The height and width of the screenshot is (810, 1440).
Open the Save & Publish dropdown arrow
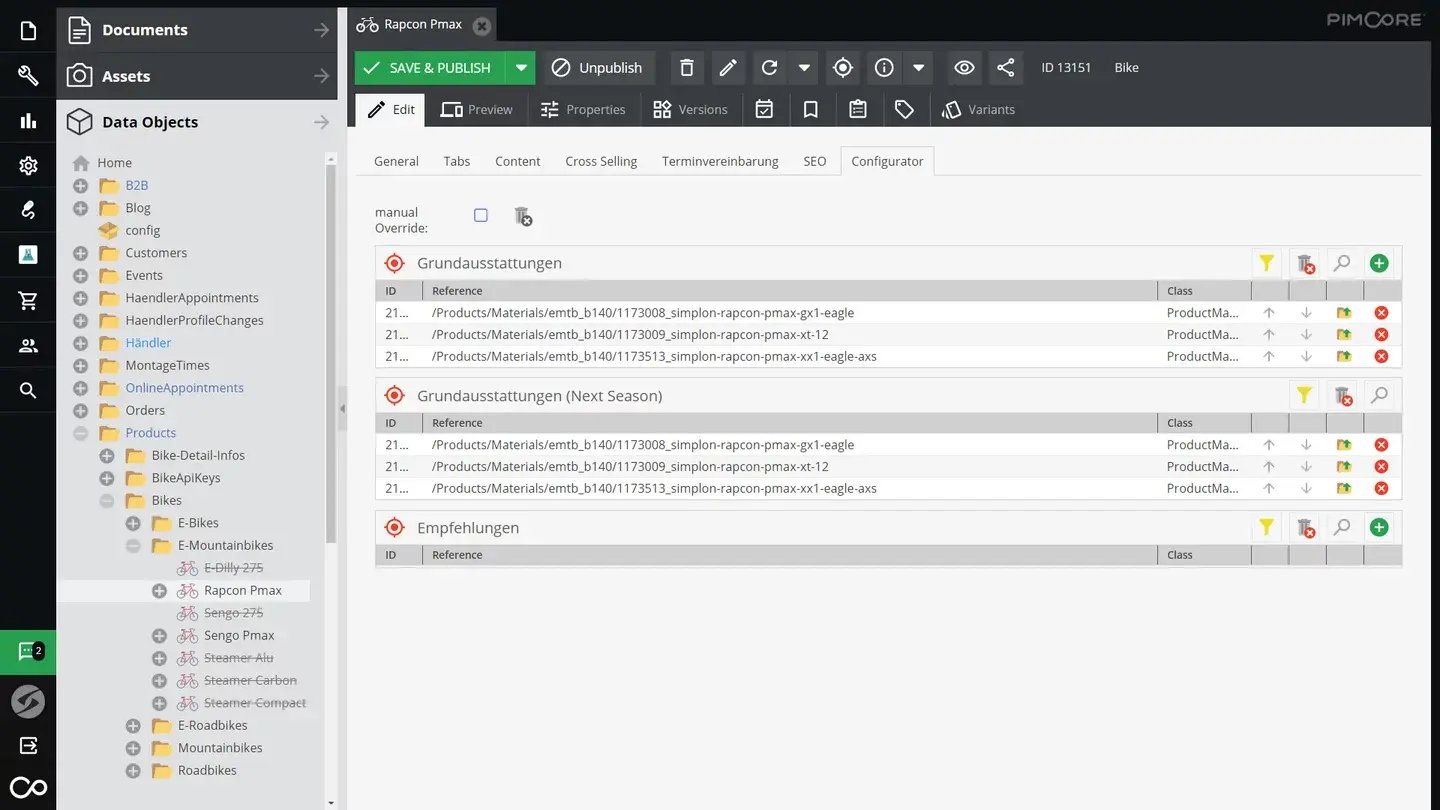coord(520,68)
